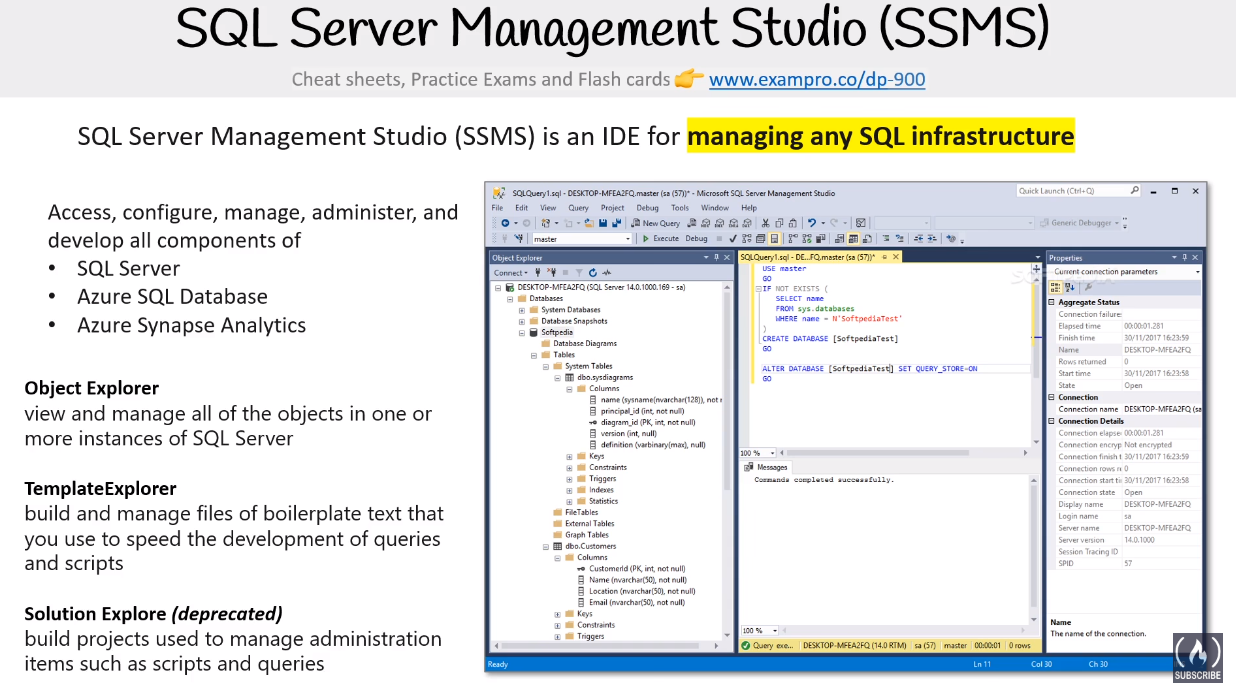Open the exampro.co/dp-900 link
Viewport: 1236px width, 690px height.
817,79
